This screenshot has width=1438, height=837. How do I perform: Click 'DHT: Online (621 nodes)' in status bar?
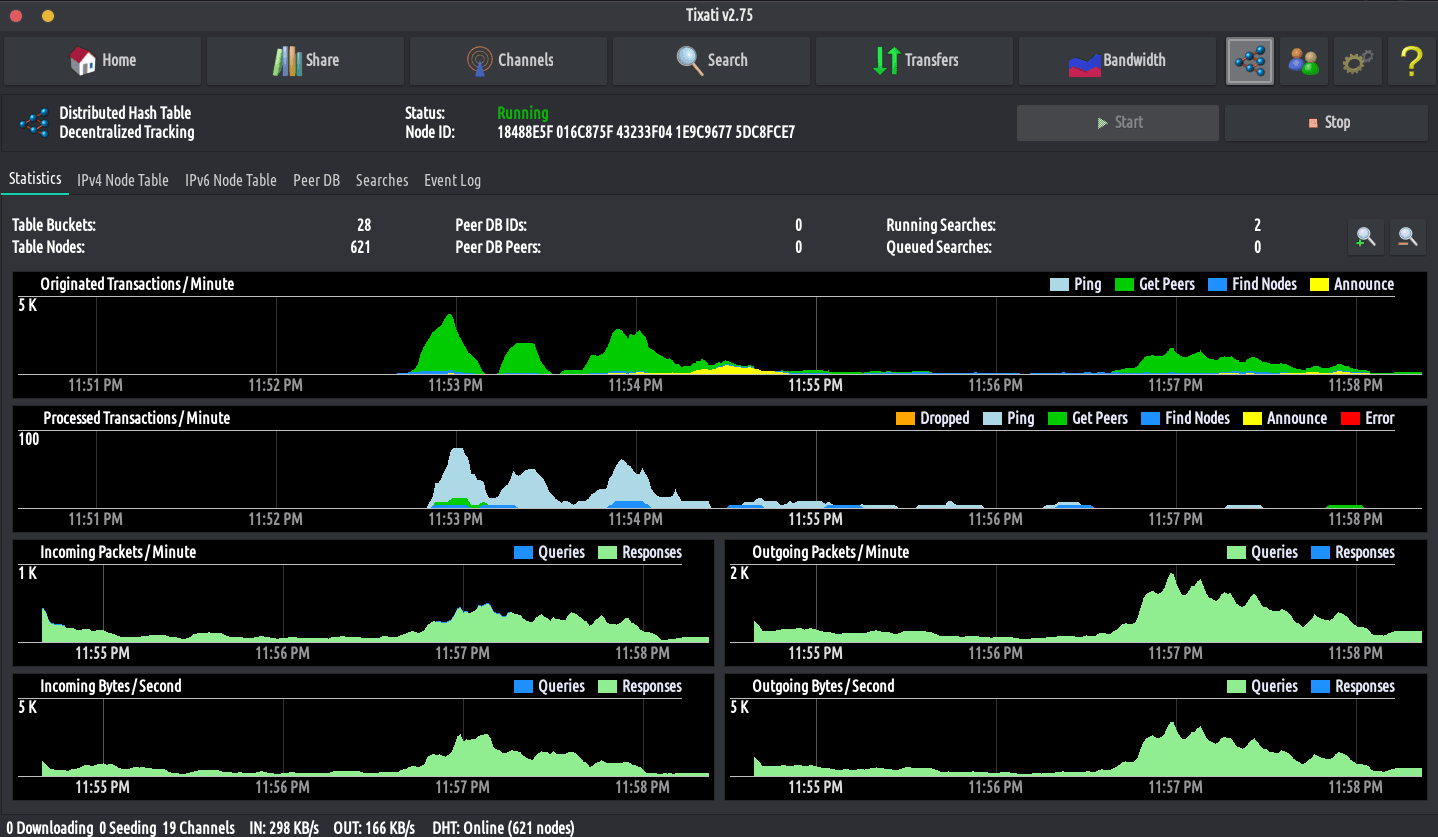pyautogui.click(x=503, y=828)
